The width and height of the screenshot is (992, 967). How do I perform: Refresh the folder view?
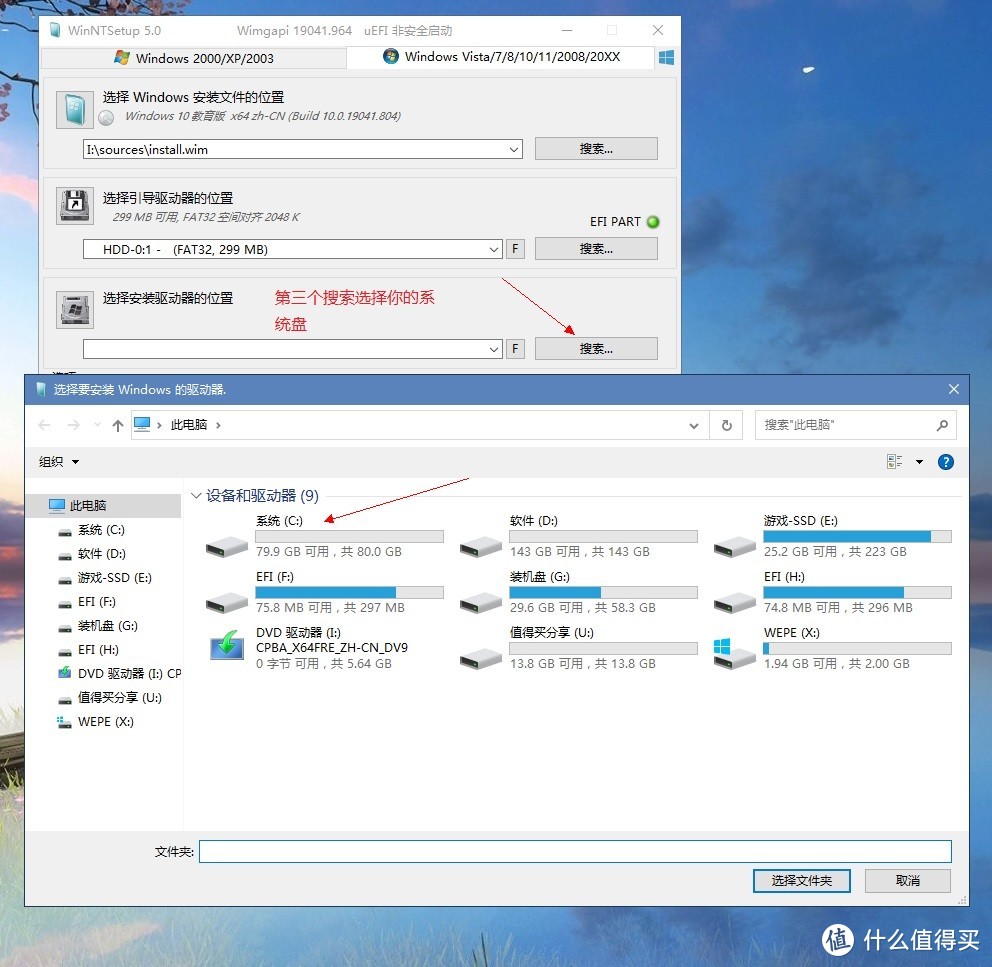click(x=726, y=425)
